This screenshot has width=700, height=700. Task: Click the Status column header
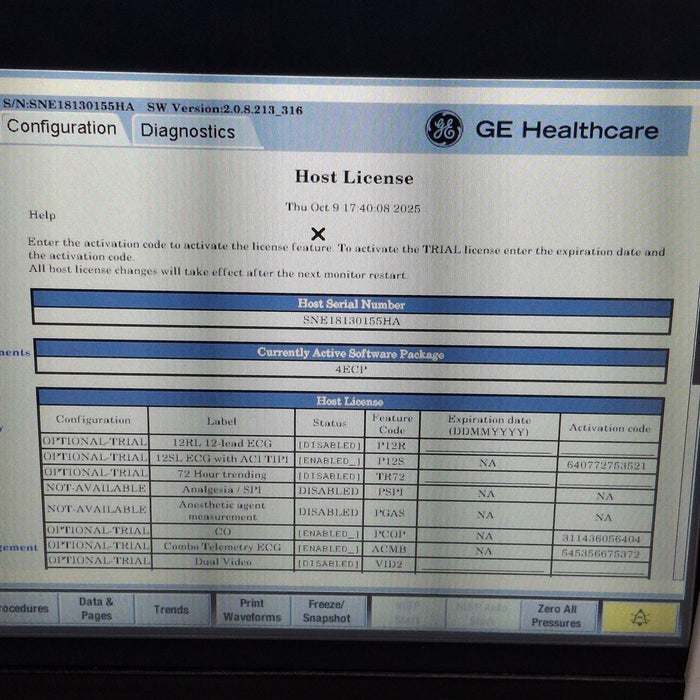pyautogui.click(x=329, y=422)
